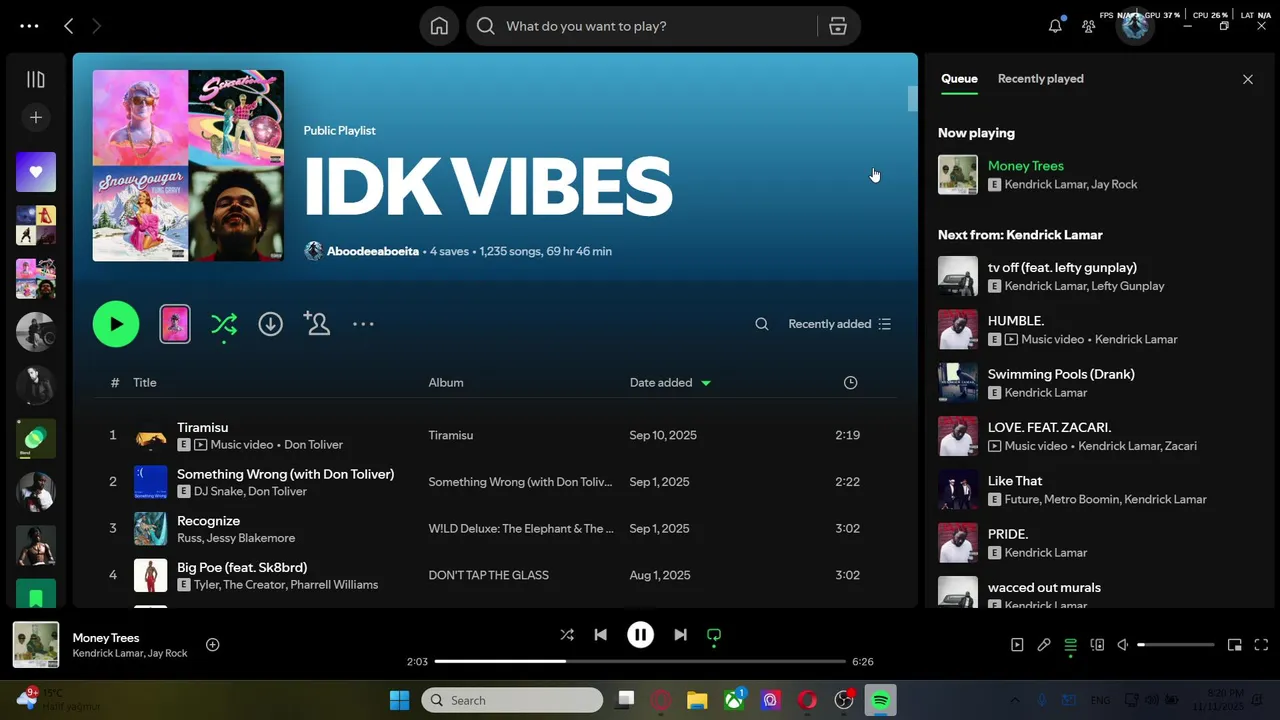Click the Browse icon in search bar
The width and height of the screenshot is (1280, 720).
(838, 26)
